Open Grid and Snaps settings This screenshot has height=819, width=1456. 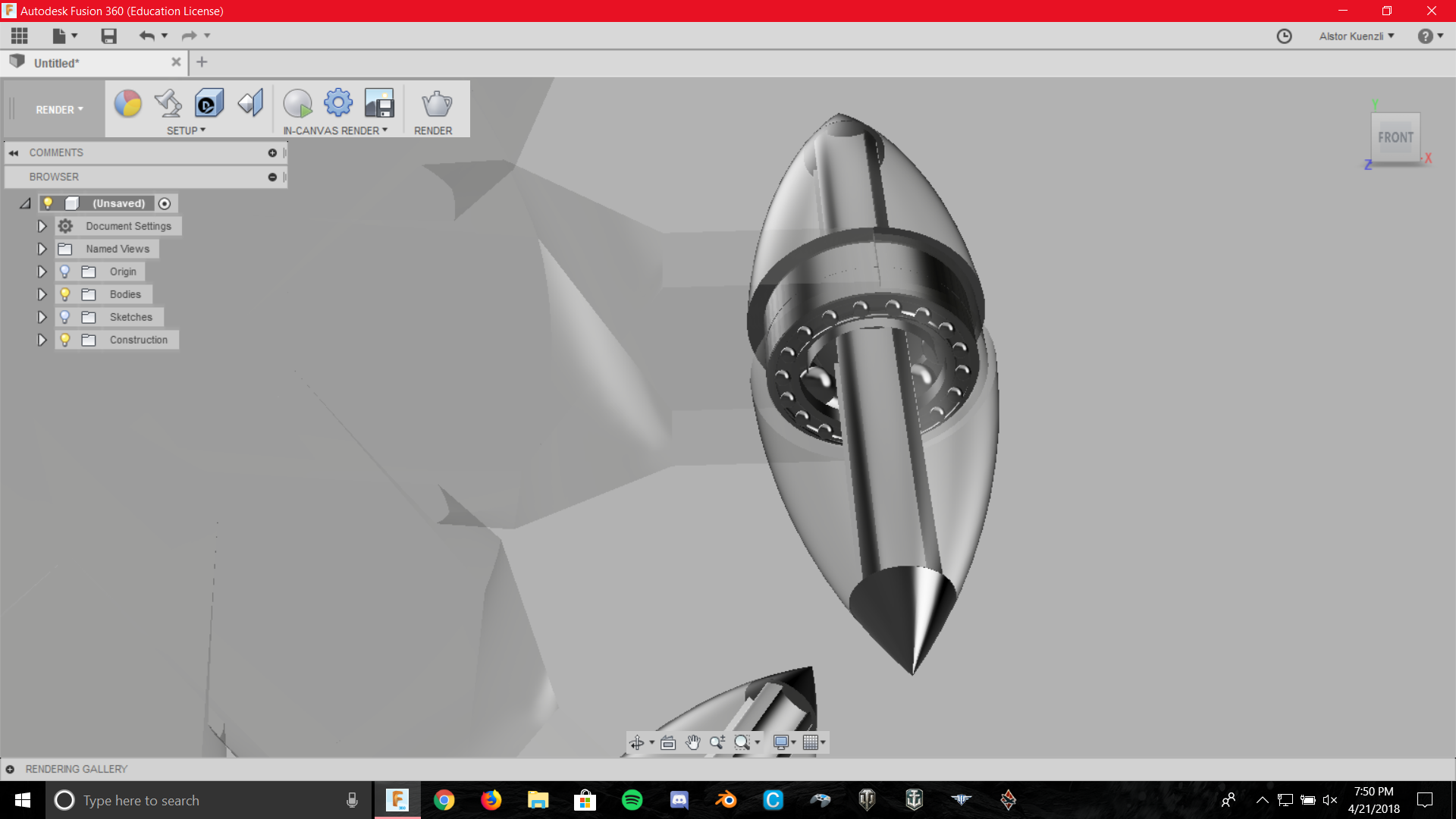tap(811, 742)
